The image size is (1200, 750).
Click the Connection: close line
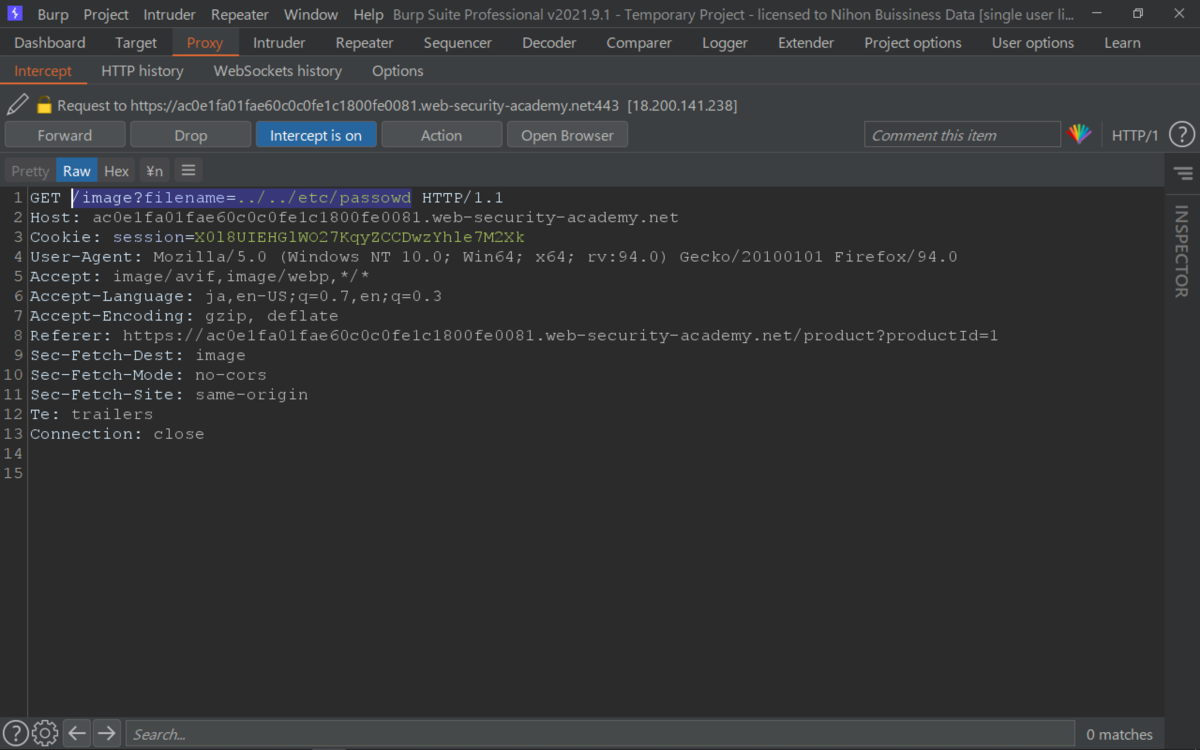pyautogui.click(x=117, y=434)
